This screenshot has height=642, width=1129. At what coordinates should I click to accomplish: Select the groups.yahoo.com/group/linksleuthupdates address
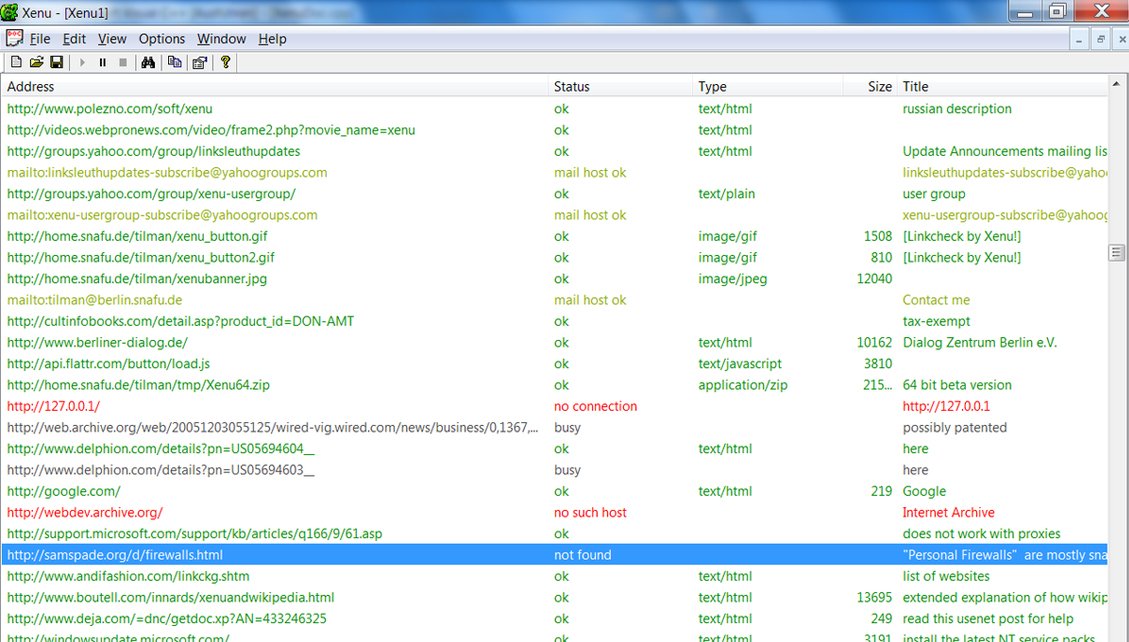tap(153, 151)
